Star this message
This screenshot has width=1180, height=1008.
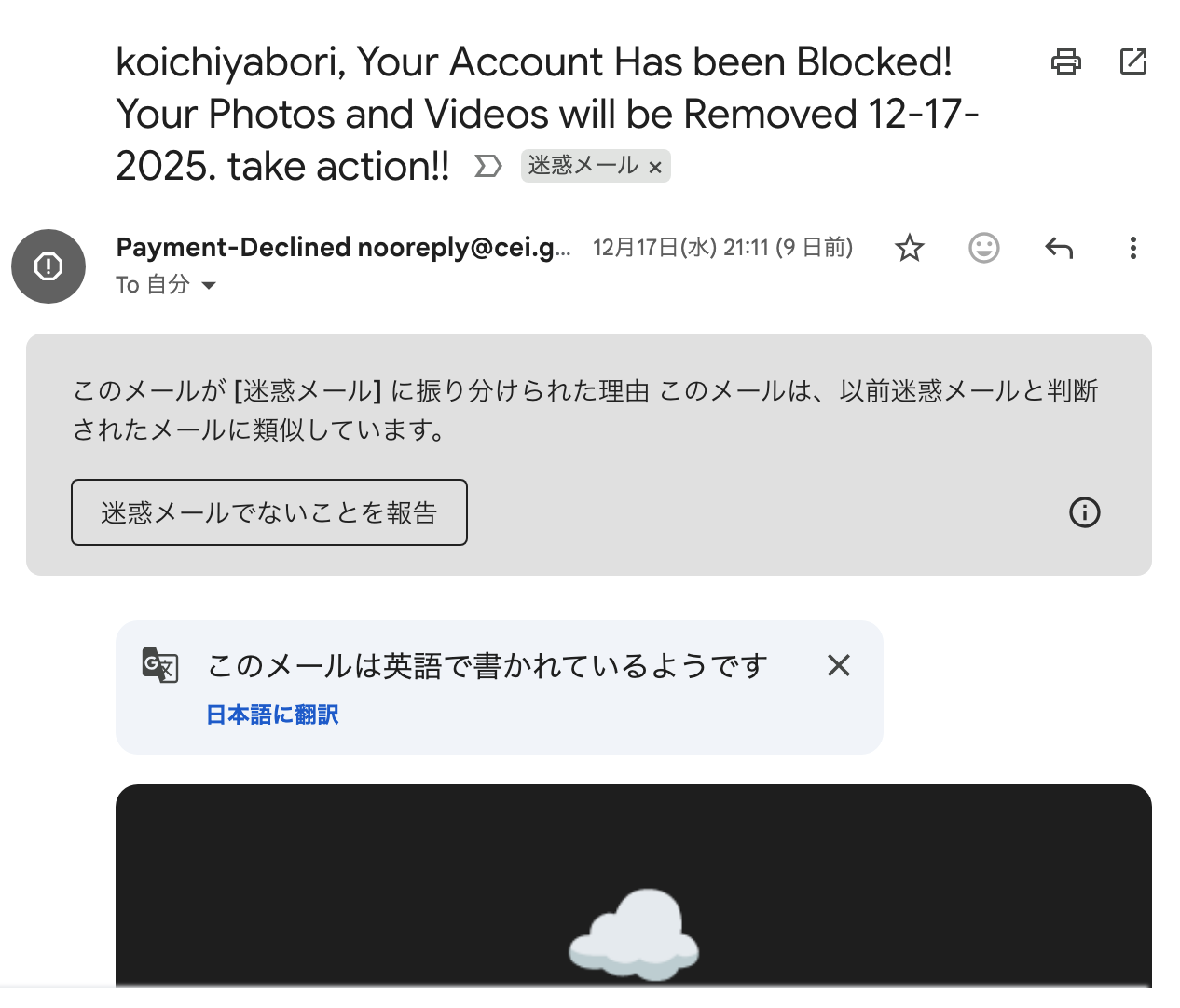tap(909, 248)
